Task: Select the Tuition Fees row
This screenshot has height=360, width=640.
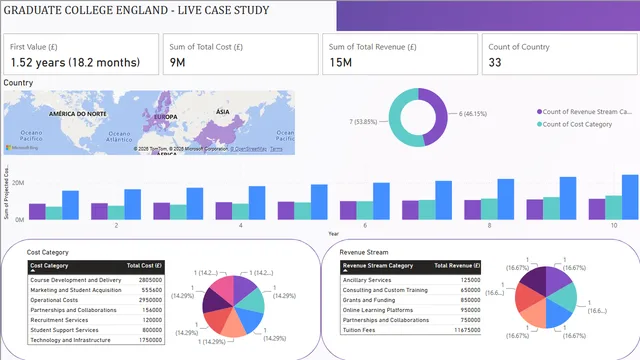Action: [x=411, y=330]
